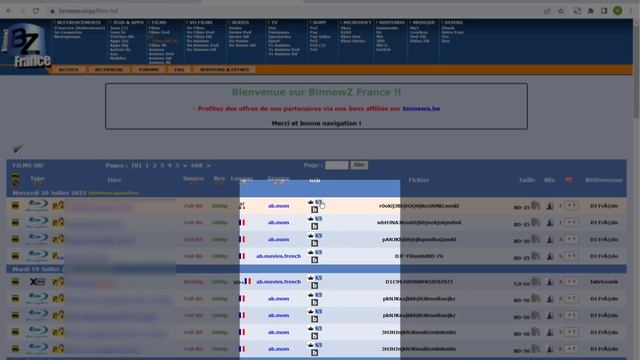This screenshot has height=360, width=640.
Task: Sort by the Res column header
Action: coord(219,178)
